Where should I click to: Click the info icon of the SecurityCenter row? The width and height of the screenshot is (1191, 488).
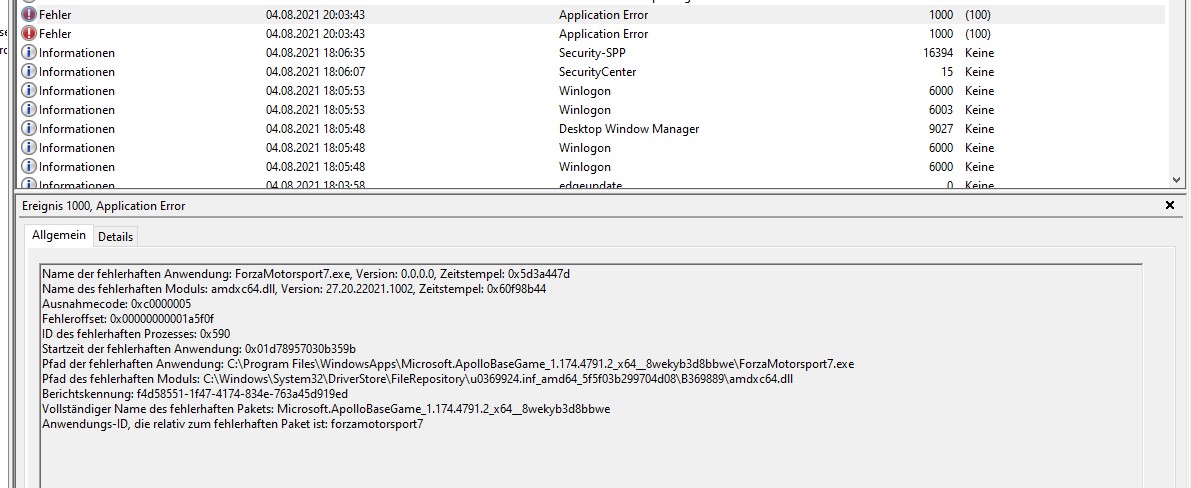click(x=28, y=71)
